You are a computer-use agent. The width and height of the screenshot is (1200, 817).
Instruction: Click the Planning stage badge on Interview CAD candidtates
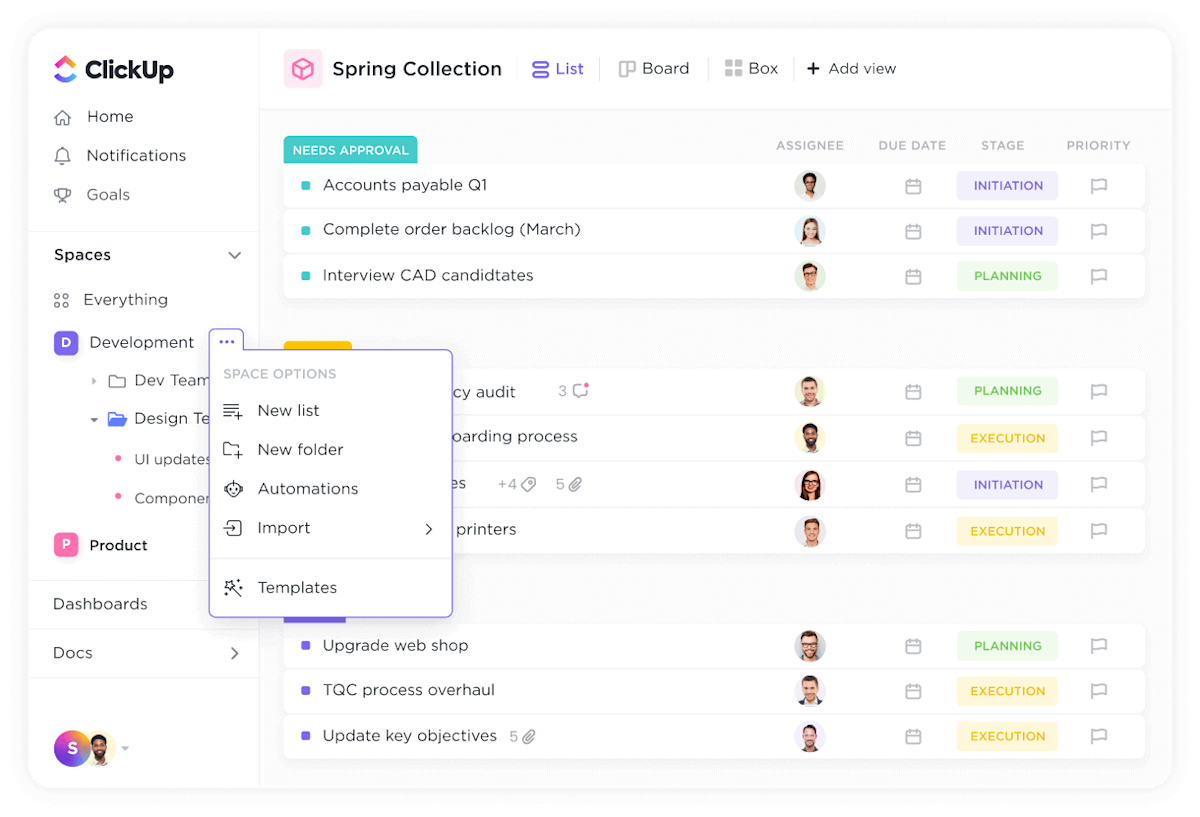pyautogui.click(x=1007, y=276)
